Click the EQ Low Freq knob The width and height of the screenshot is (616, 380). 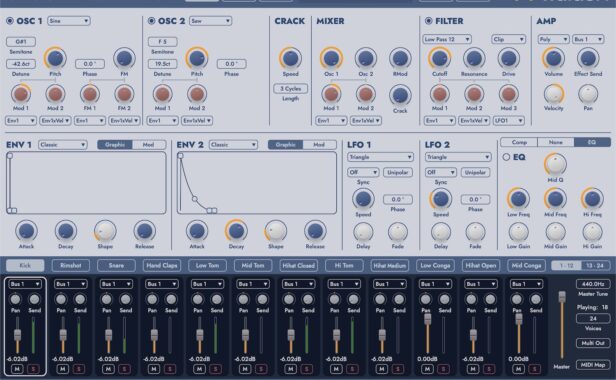point(519,199)
